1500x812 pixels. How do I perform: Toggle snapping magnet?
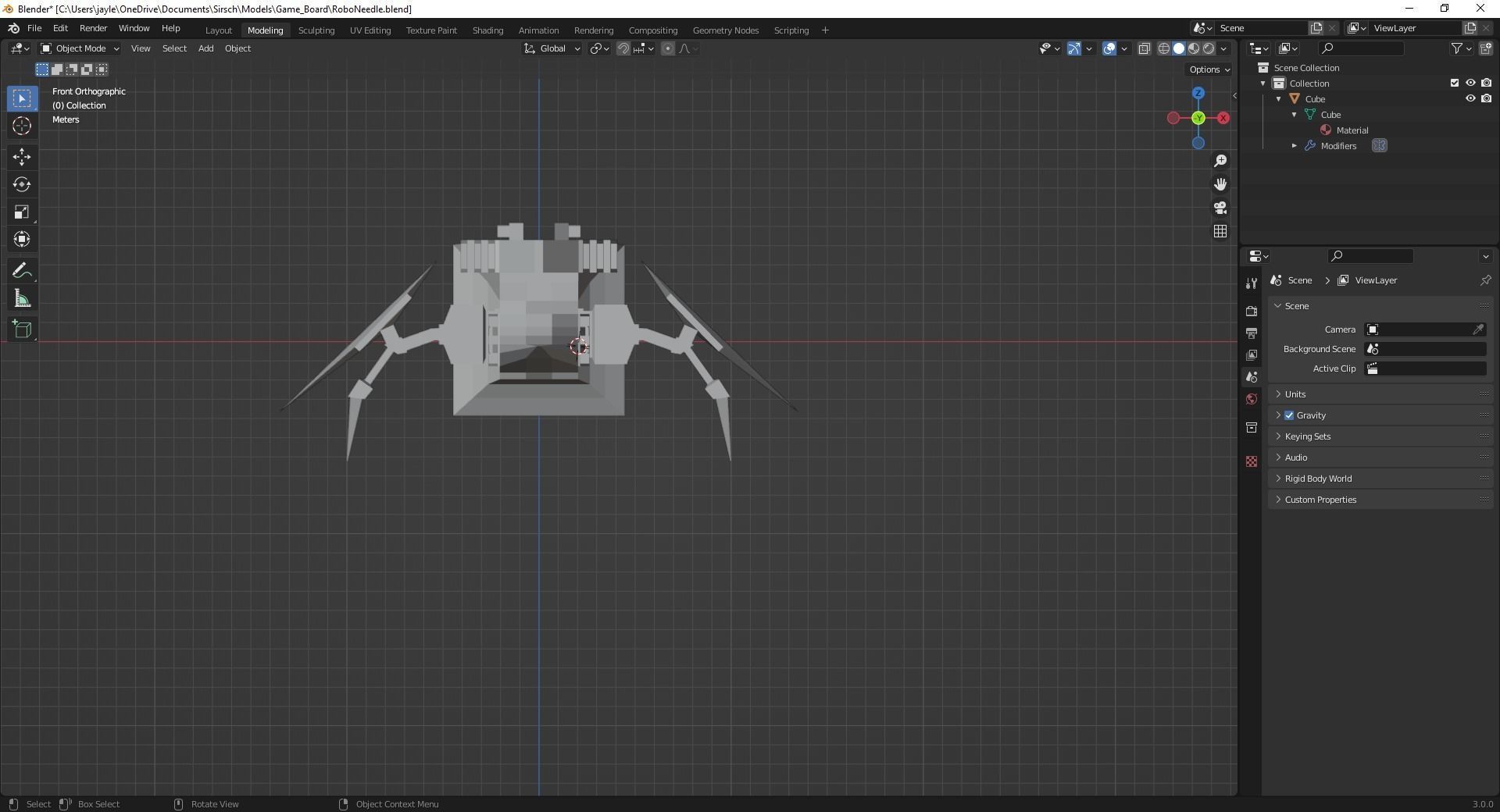(x=623, y=48)
